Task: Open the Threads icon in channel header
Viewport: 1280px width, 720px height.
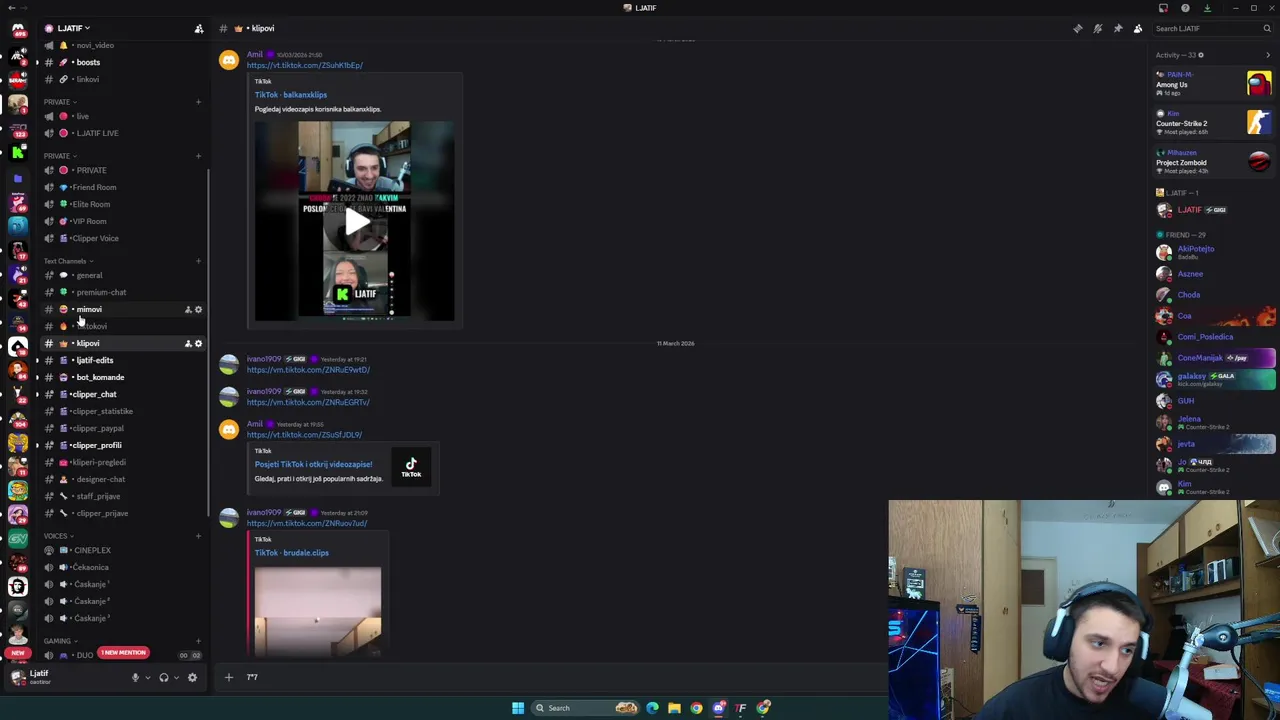Action: [1077, 28]
